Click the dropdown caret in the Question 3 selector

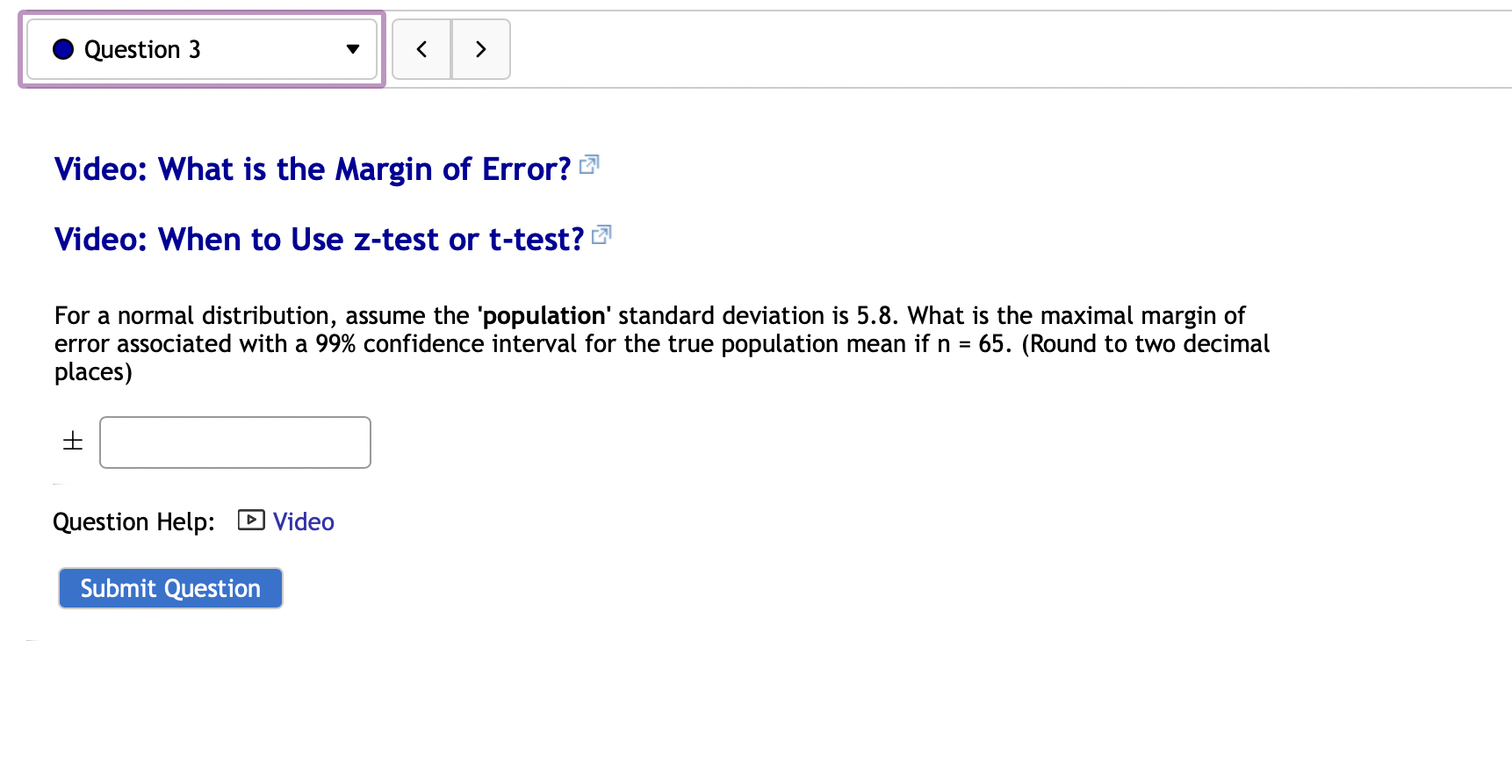(351, 50)
